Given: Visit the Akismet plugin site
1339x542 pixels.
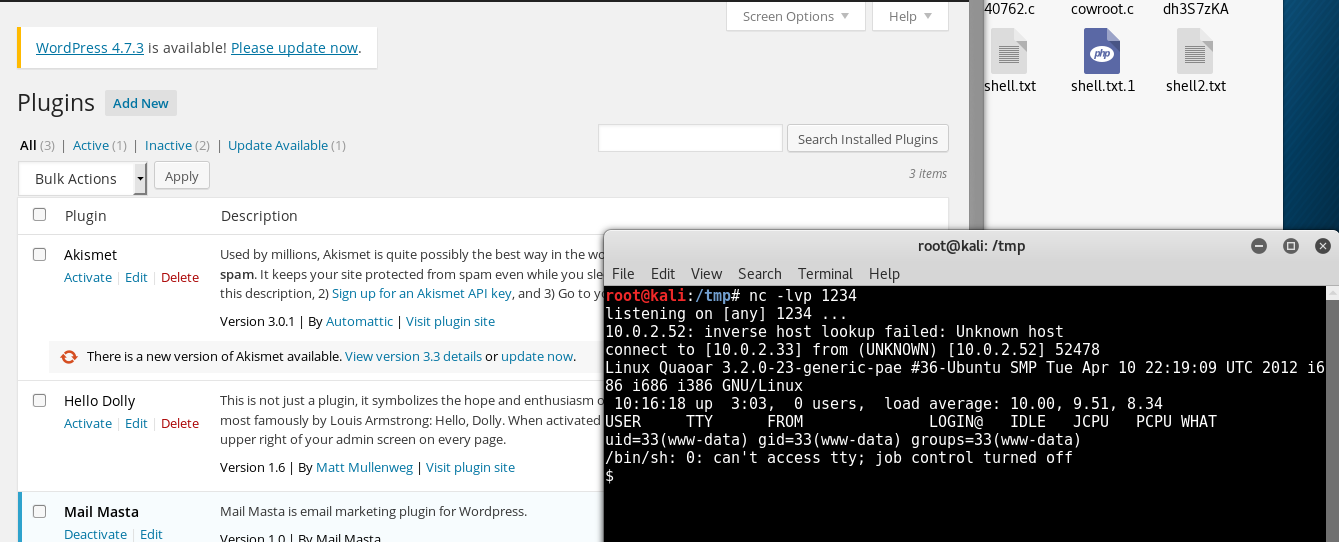Looking at the screenshot, I should [450, 321].
